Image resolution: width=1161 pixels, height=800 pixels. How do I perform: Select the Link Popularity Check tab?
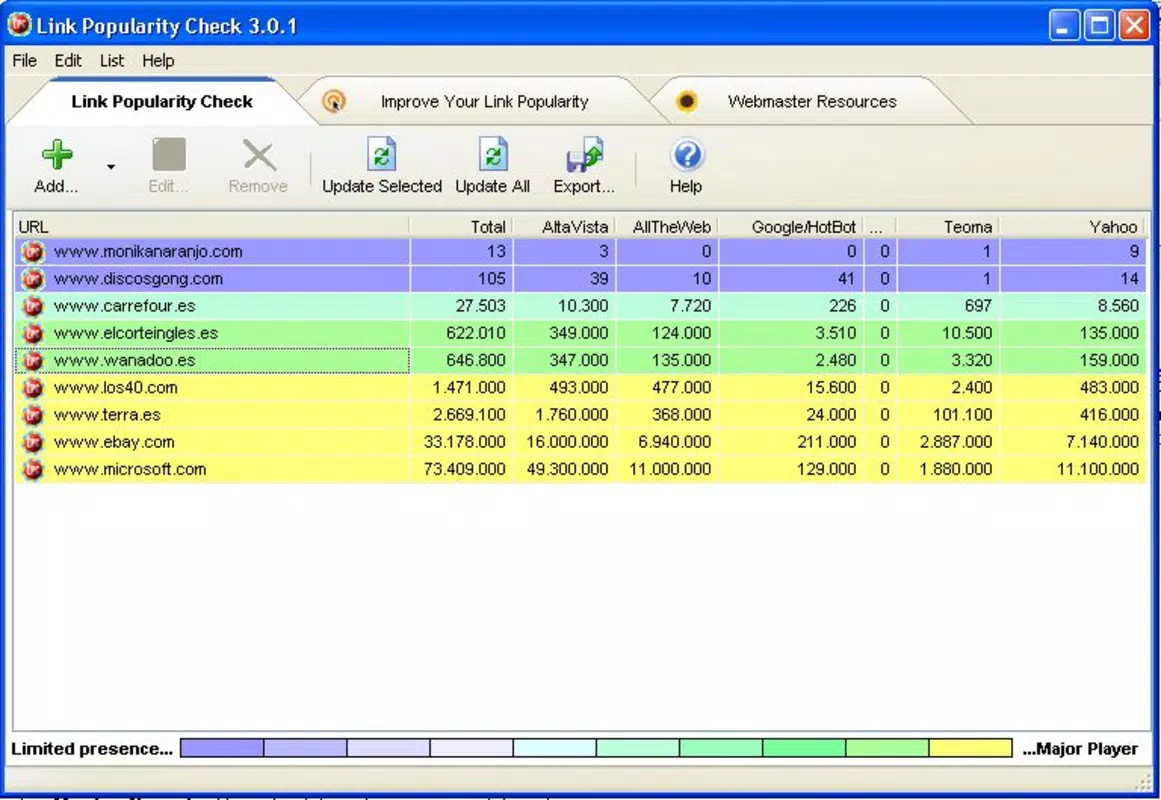[161, 101]
